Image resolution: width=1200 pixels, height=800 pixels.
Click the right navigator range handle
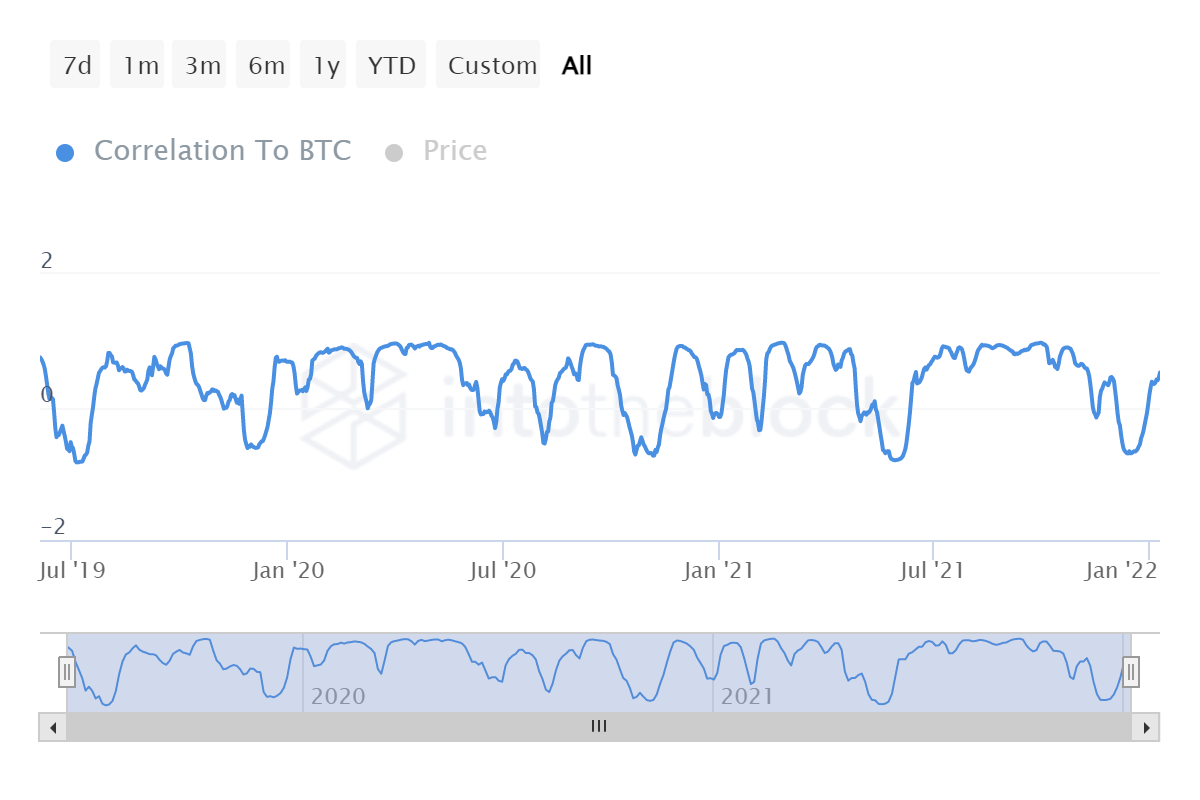(x=1131, y=671)
